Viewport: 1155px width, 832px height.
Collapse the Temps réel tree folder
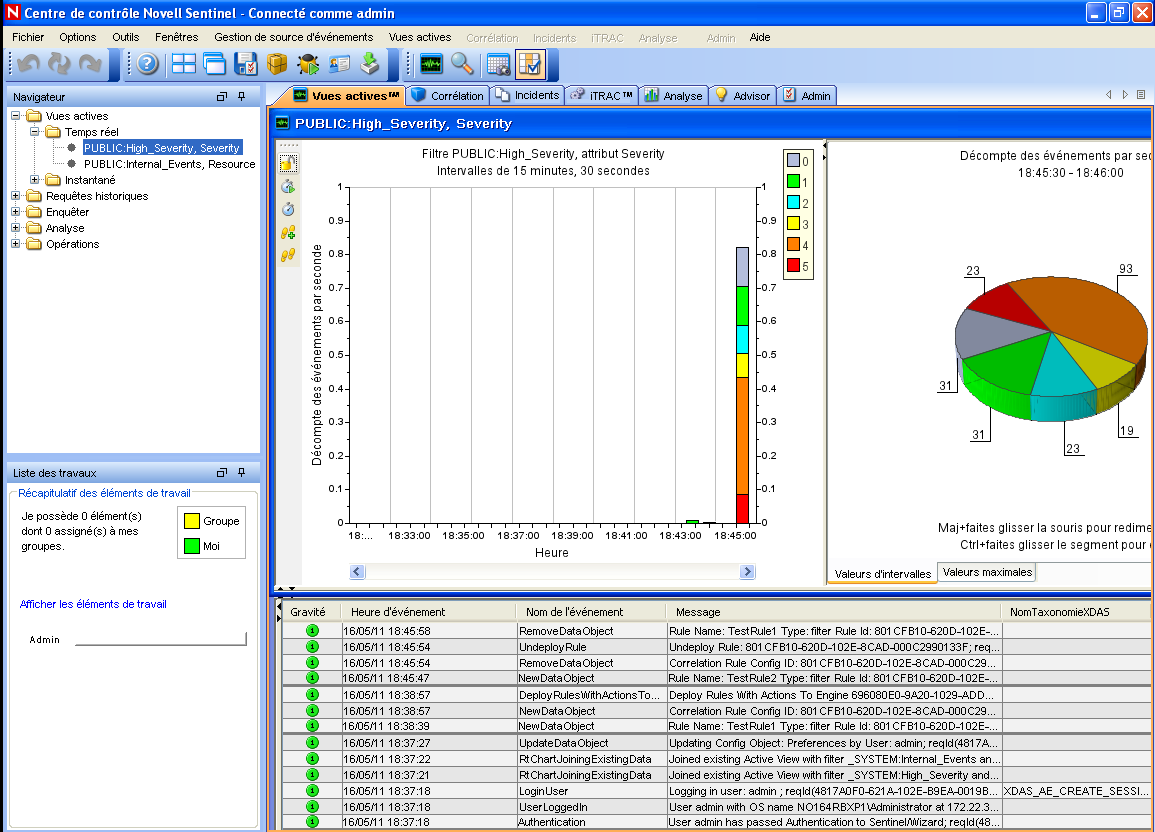point(34,132)
